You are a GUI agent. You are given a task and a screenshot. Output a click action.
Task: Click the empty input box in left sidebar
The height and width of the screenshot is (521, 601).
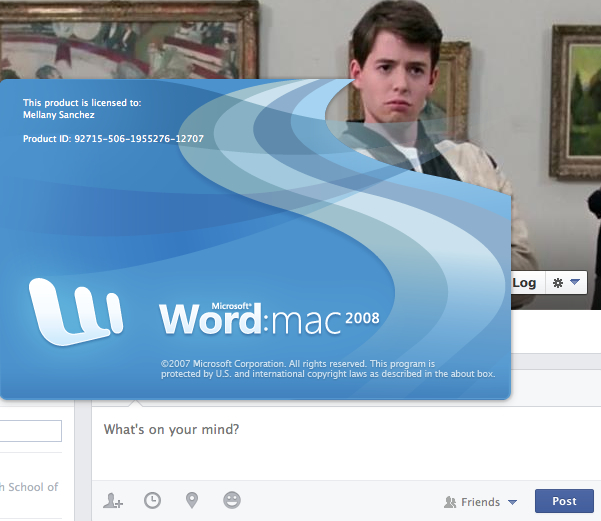click(31, 431)
